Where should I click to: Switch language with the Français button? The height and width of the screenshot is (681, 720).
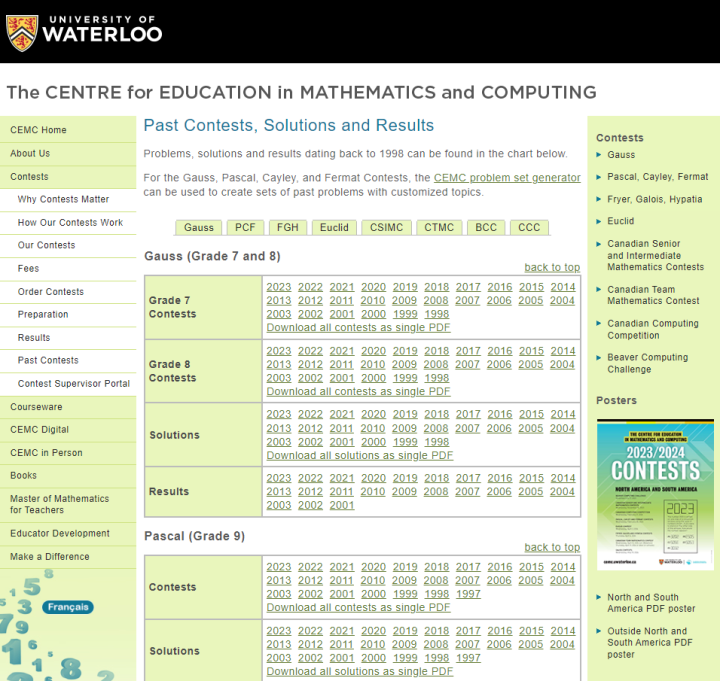(68, 607)
